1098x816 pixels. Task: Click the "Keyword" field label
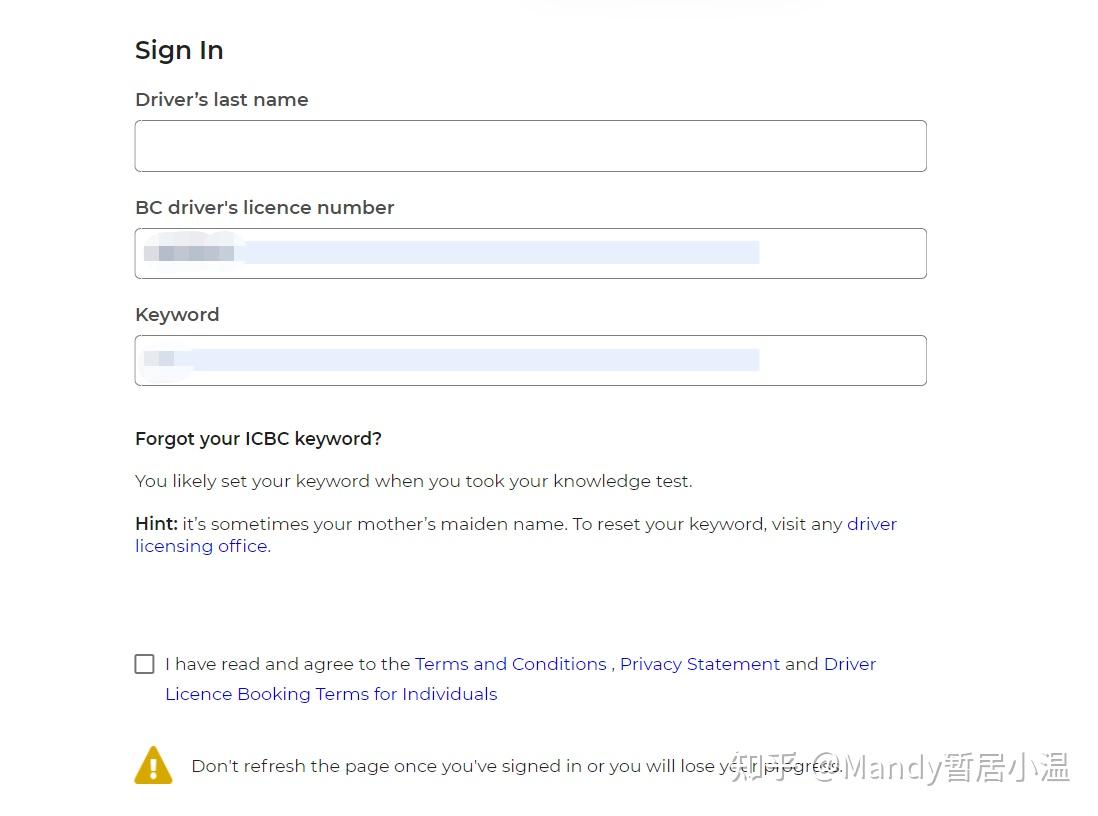pos(177,315)
